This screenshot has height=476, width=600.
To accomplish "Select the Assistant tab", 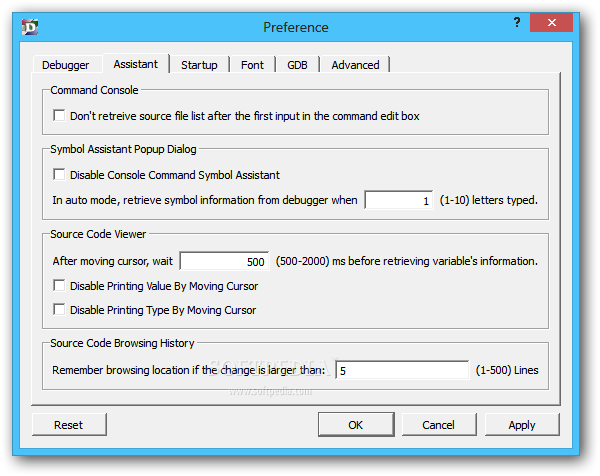I will [135, 64].
